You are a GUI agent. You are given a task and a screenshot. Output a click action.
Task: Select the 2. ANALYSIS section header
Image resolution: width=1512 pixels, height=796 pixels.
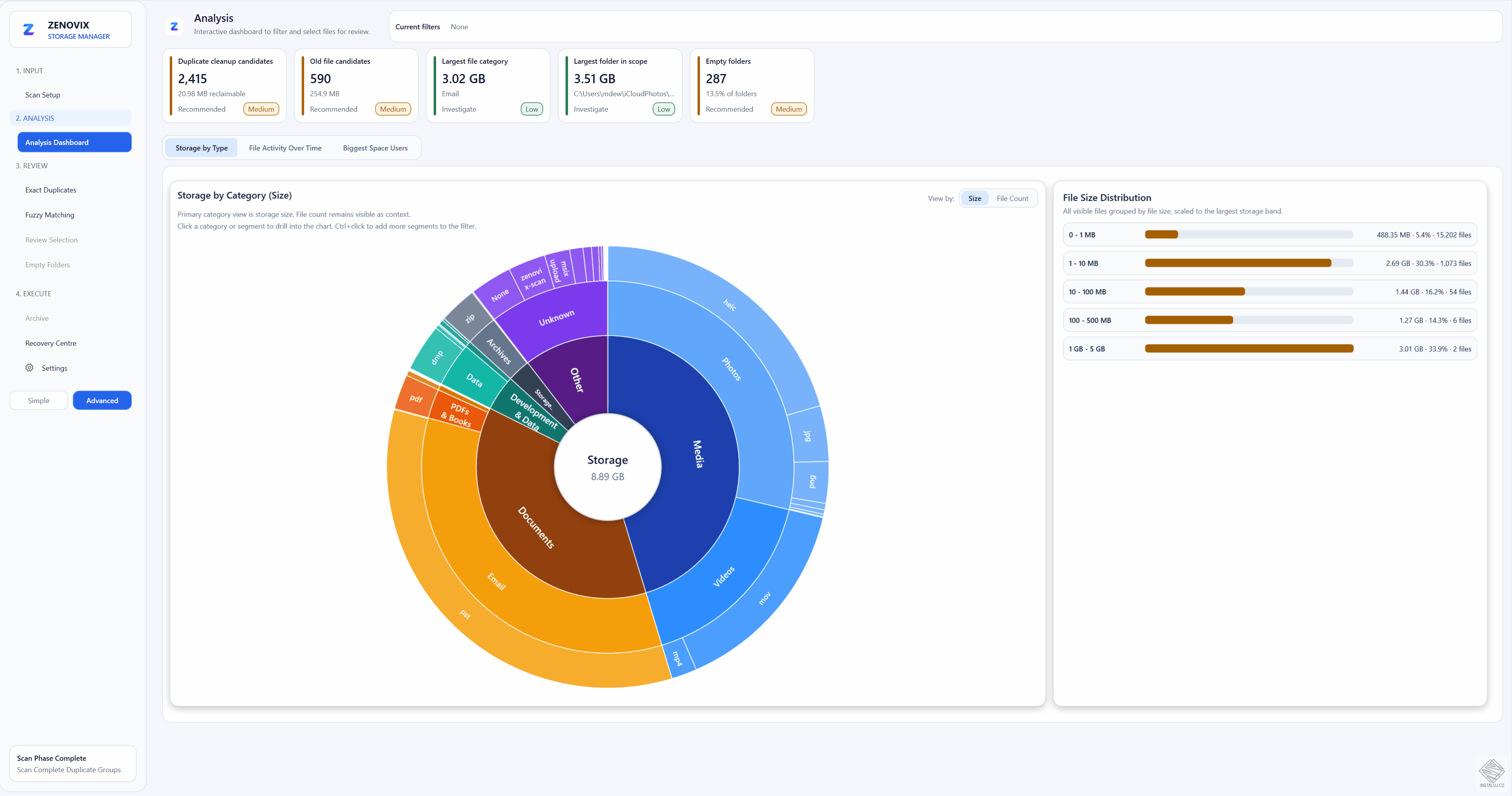(x=71, y=118)
